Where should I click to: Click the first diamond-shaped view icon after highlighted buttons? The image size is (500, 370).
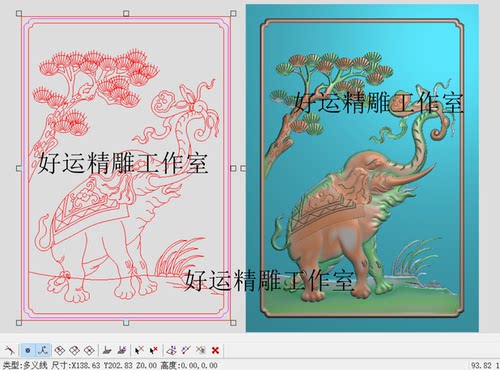coord(60,350)
